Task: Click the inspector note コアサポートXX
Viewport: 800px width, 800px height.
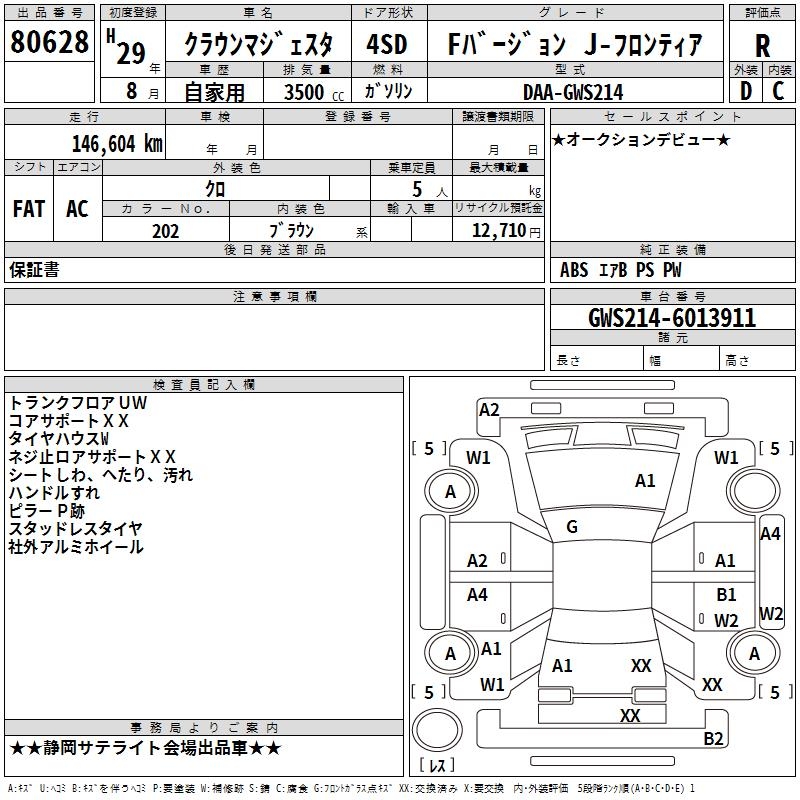Action: pyautogui.click(x=68, y=421)
